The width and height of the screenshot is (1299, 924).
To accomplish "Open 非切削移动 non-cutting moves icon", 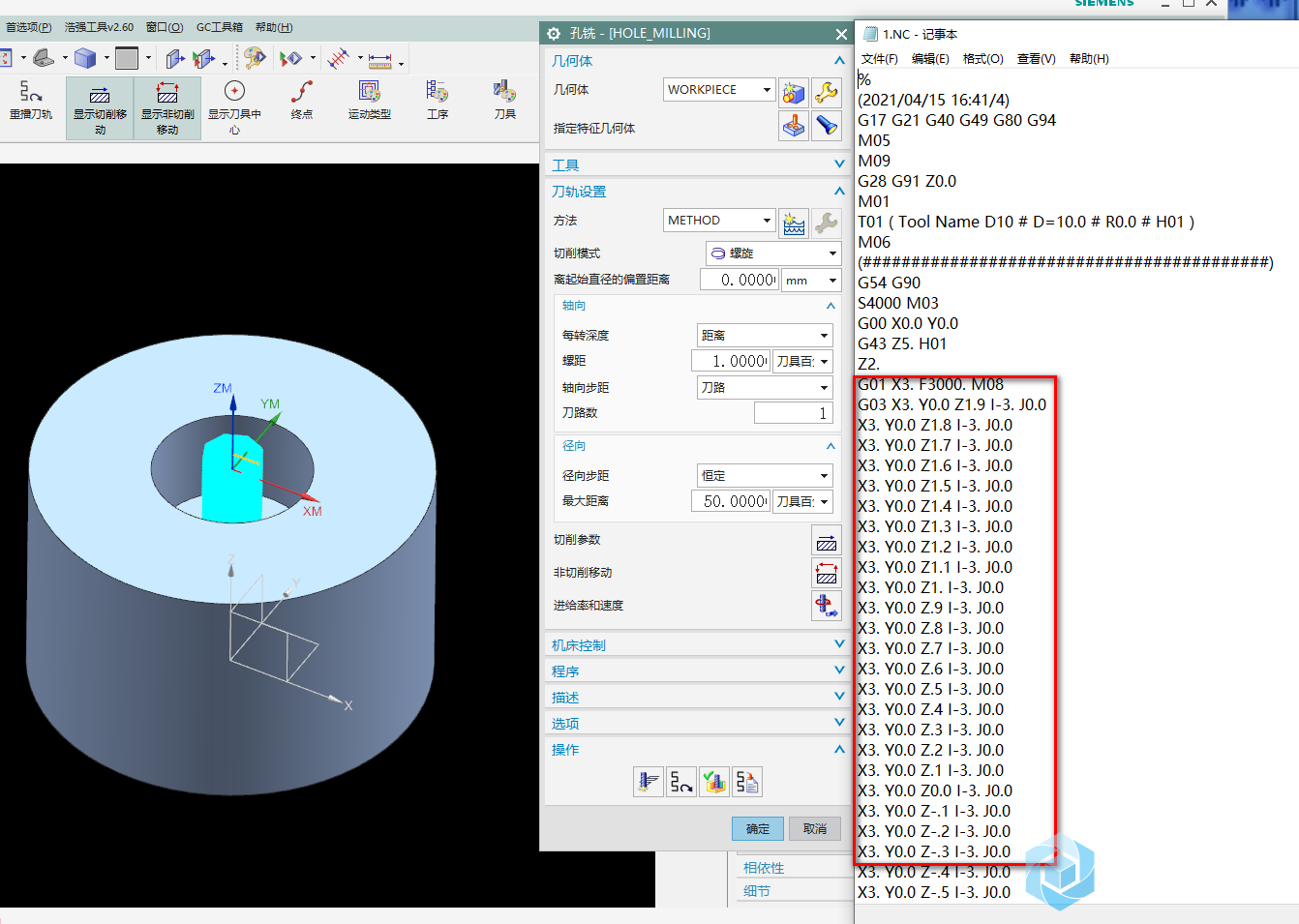I will click(x=827, y=573).
